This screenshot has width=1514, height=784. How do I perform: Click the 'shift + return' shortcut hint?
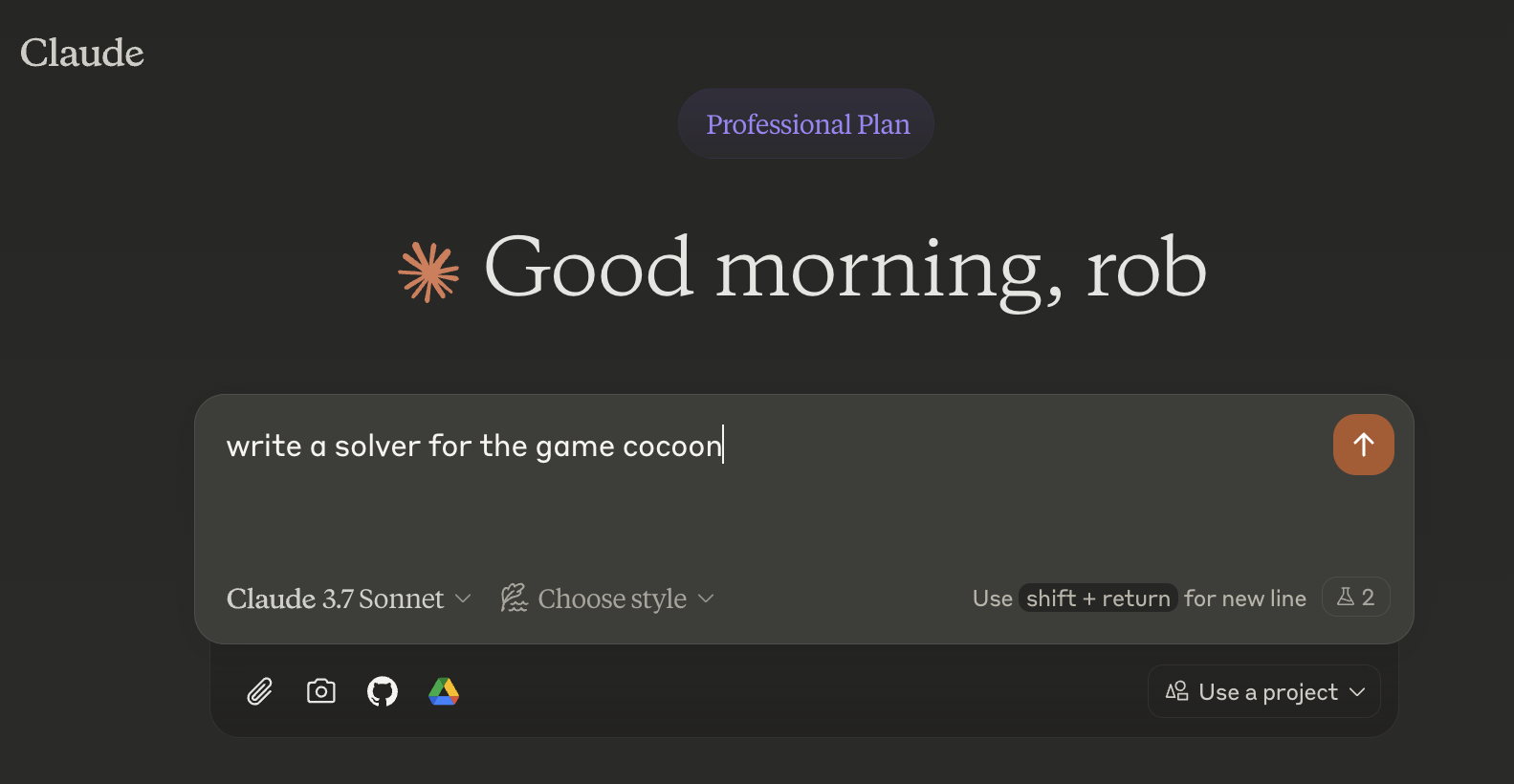tap(1098, 599)
